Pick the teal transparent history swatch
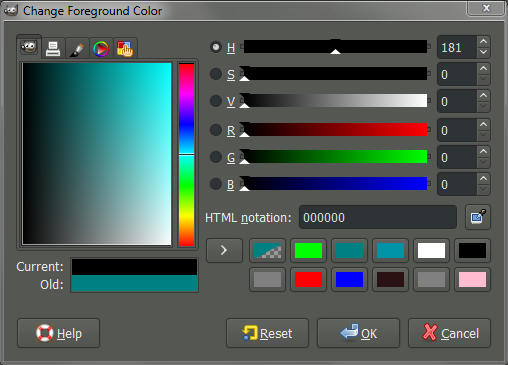The height and width of the screenshot is (365, 508). (x=267, y=251)
